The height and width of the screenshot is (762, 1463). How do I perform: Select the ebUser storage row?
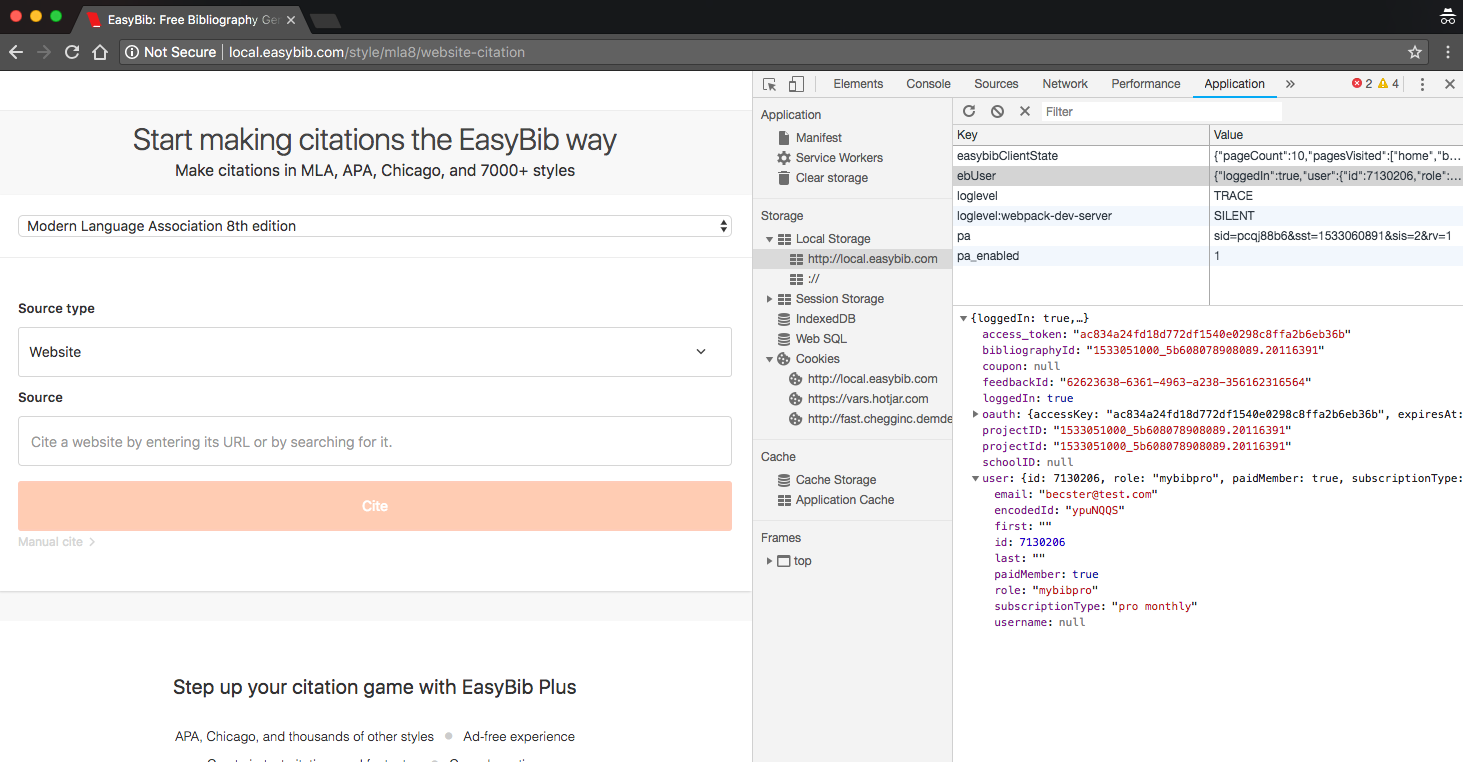click(x=1208, y=176)
